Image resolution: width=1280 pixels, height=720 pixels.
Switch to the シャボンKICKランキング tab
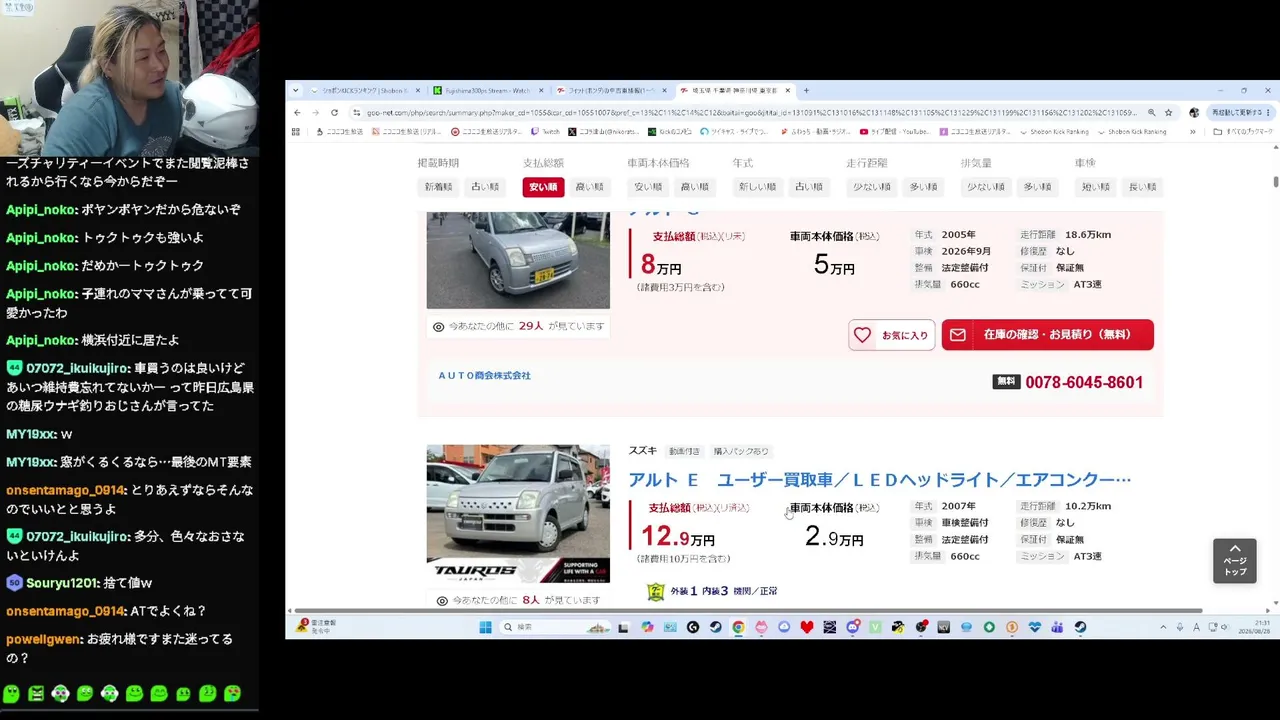pyautogui.click(x=366, y=91)
